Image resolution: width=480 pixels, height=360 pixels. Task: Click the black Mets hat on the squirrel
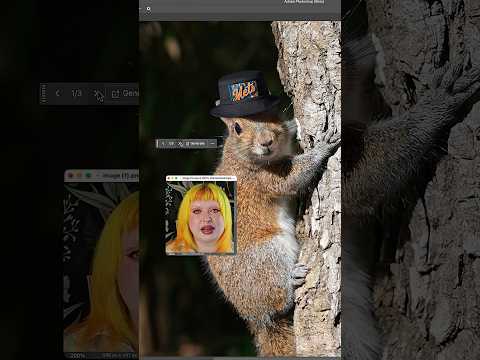click(x=245, y=94)
